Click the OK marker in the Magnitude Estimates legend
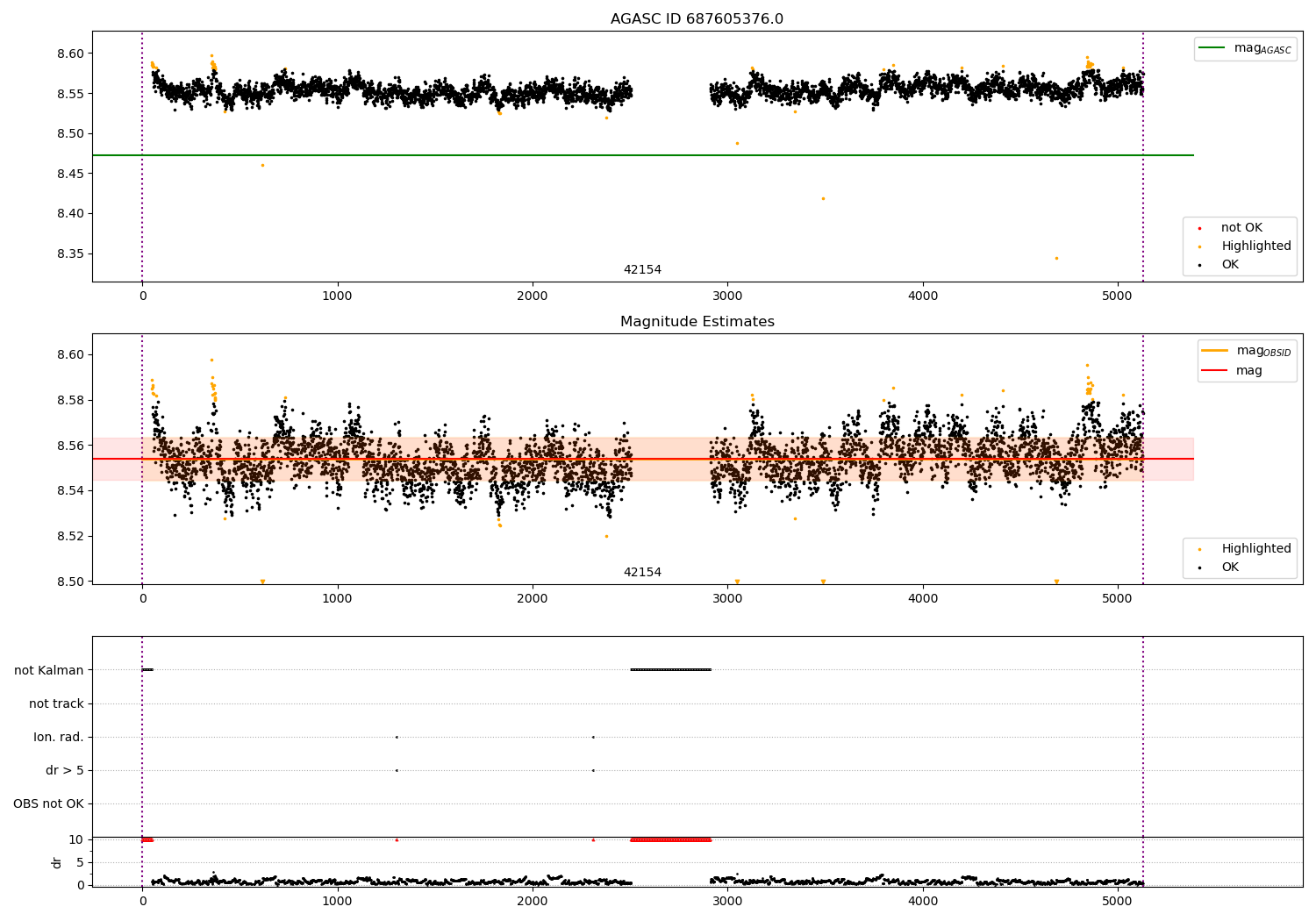Image resolution: width=1316 pixels, height=921 pixels. [x=1199, y=568]
